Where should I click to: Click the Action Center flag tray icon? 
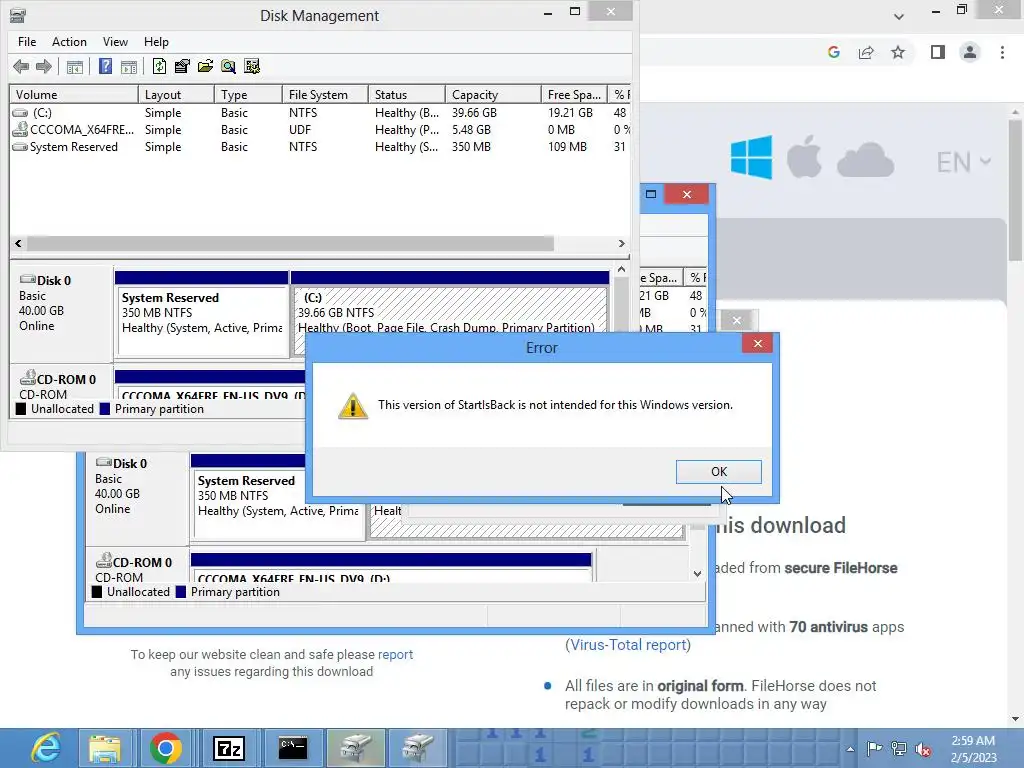coord(874,749)
